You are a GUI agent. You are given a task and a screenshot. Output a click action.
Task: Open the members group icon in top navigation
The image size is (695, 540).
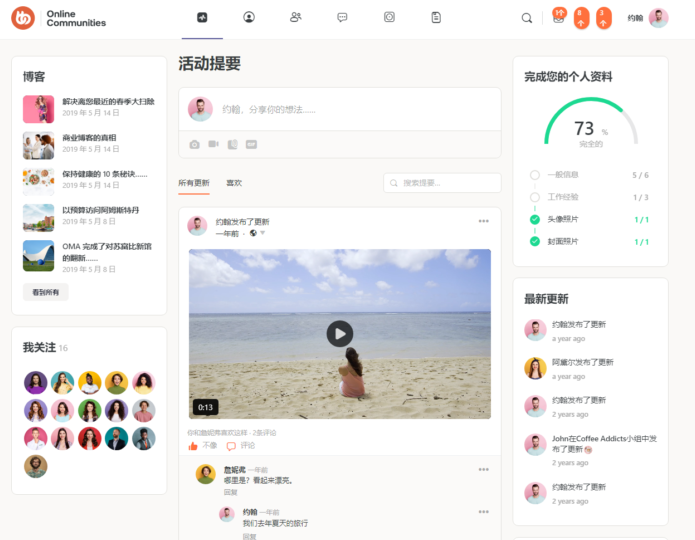[x=295, y=17]
